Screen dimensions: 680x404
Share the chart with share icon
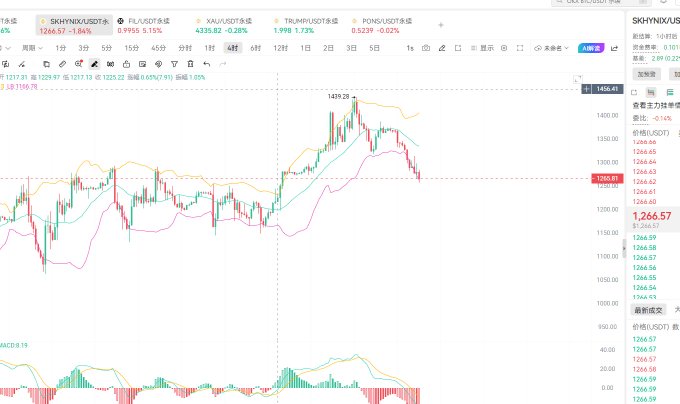[x=615, y=48]
